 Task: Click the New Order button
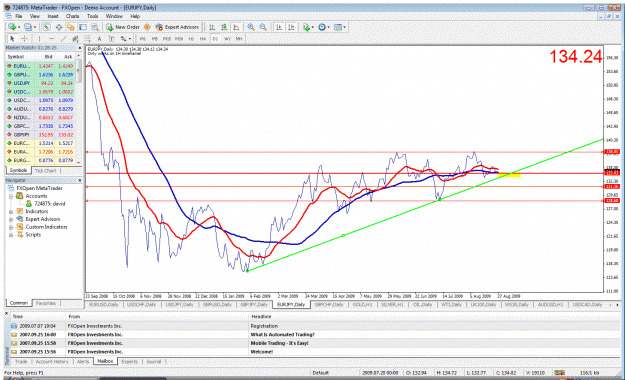point(123,27)
